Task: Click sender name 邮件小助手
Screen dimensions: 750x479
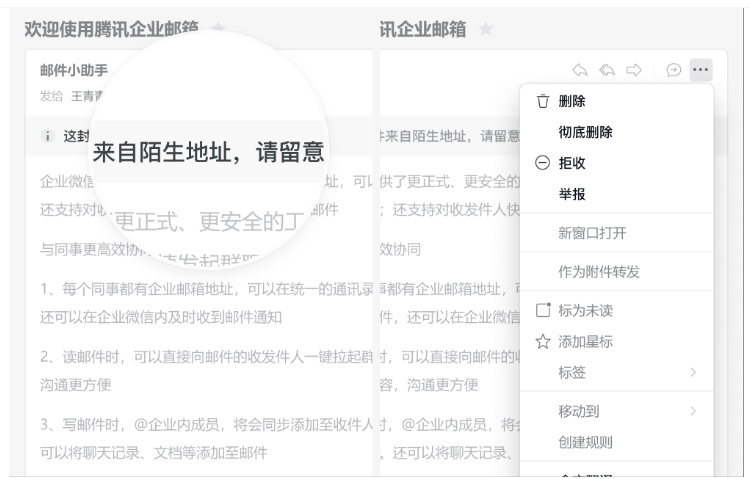Action: point(74,70)
